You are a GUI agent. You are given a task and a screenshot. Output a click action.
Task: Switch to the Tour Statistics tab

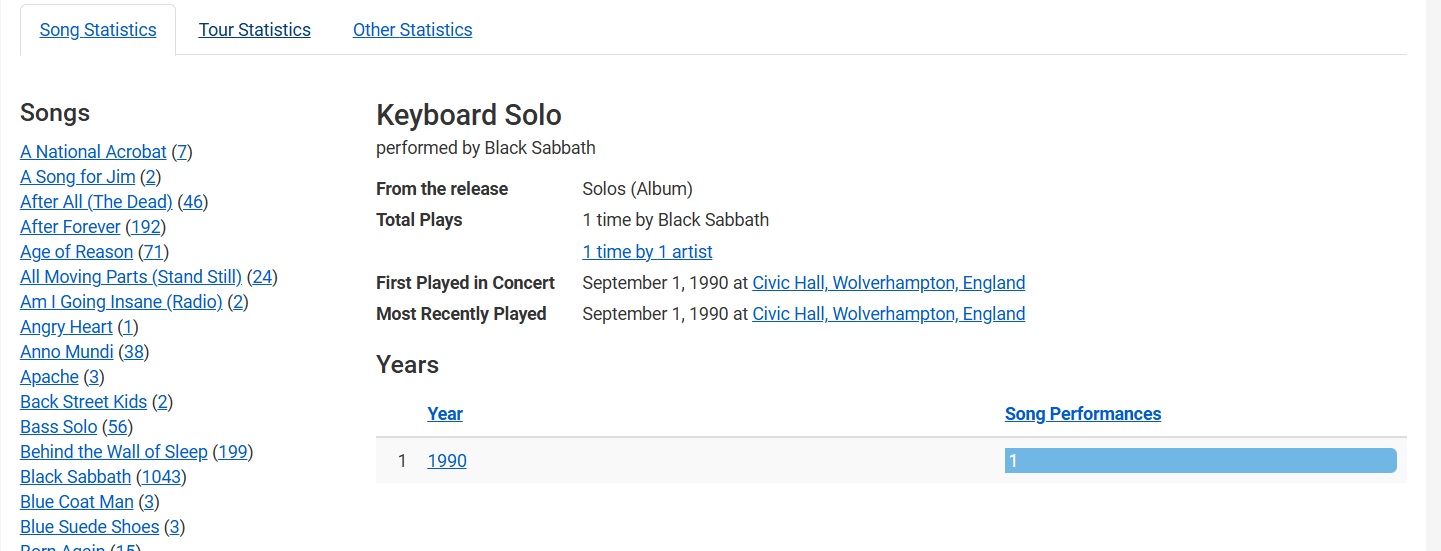coord(254,30)
